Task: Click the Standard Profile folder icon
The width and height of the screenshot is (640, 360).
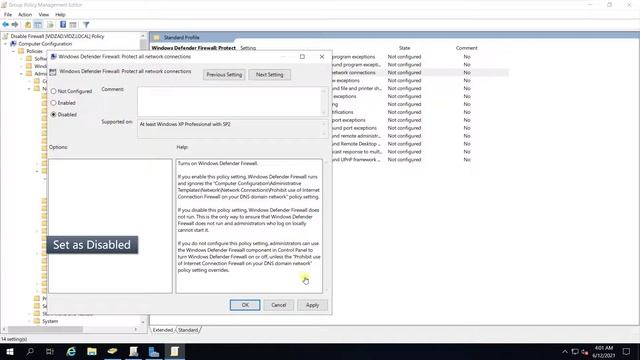Action: [156, 38]
